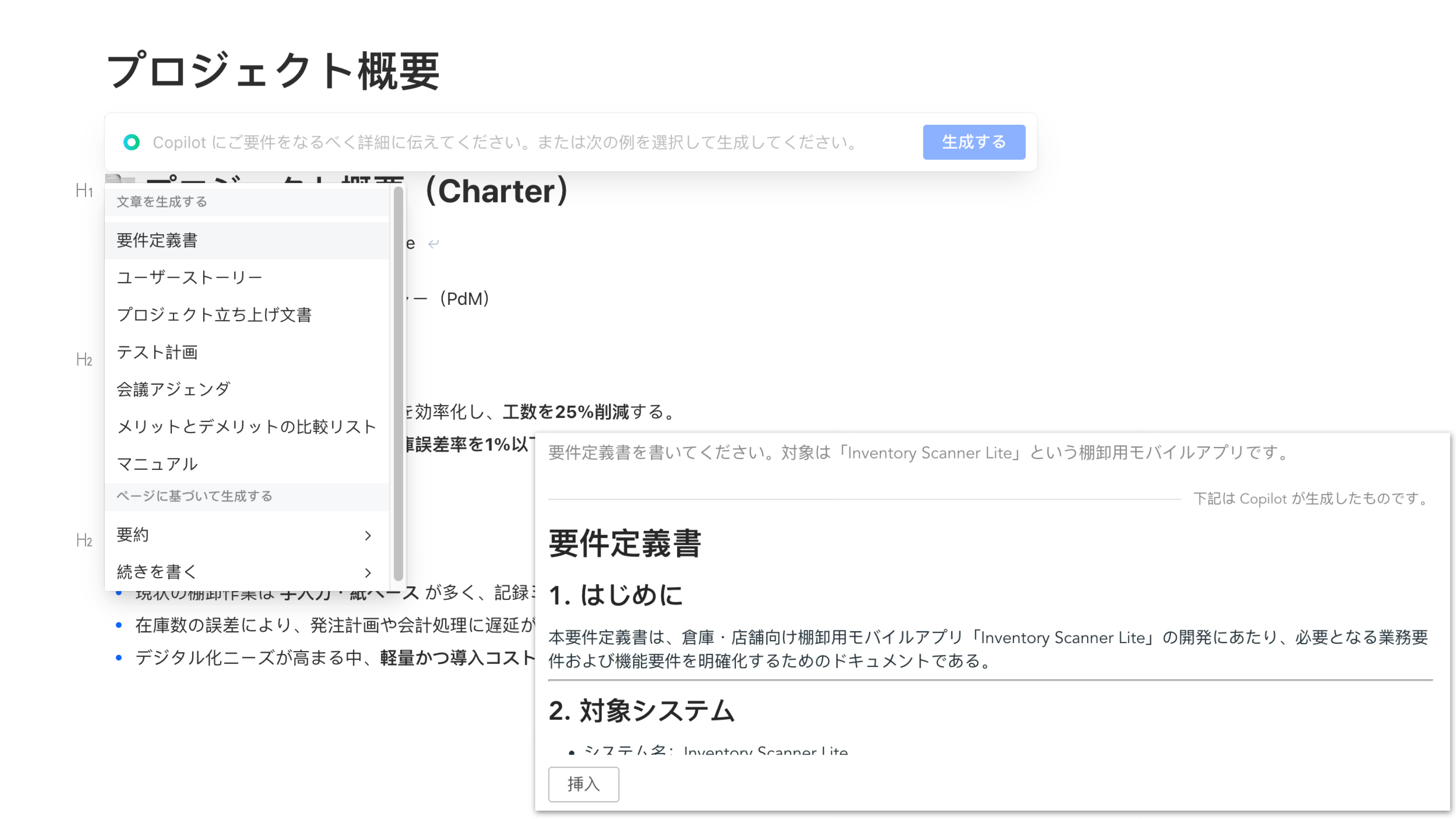Viewport: 1456px width, 819px height.
Task: Choose ユーザーストーリー in the Copilot menu
Action: tap(189, 276)
